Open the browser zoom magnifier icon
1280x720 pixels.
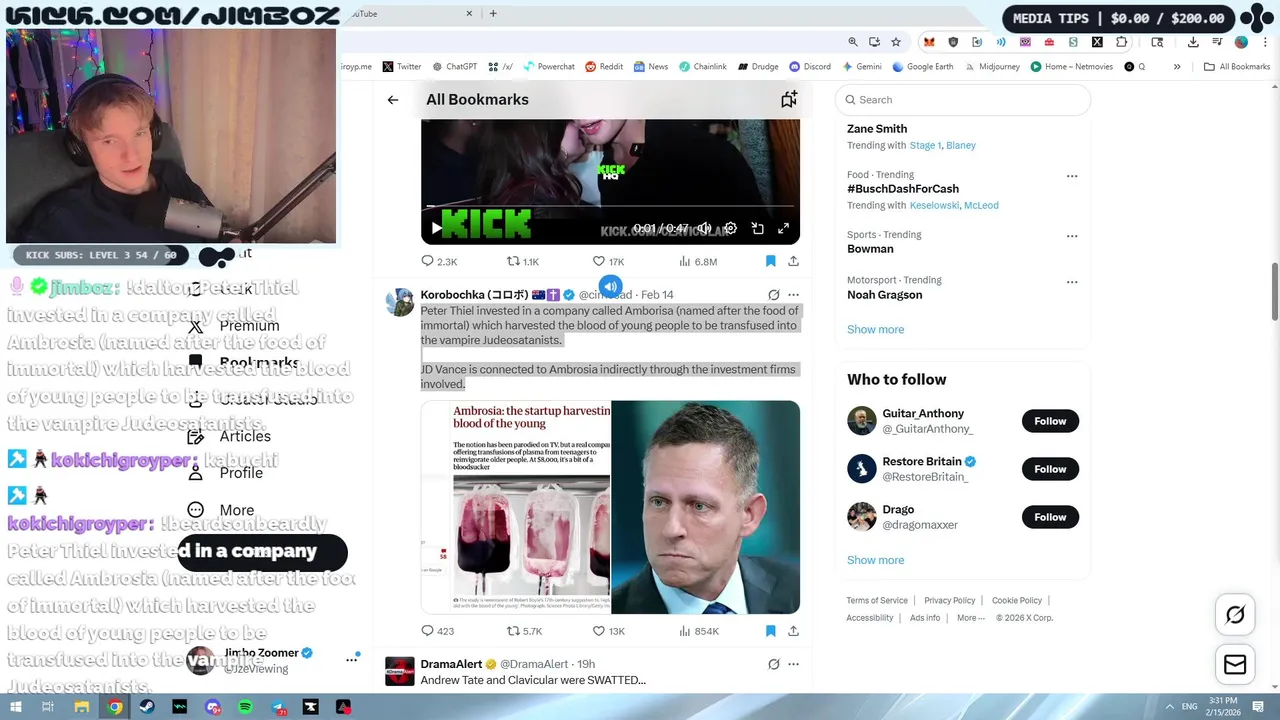853,42
